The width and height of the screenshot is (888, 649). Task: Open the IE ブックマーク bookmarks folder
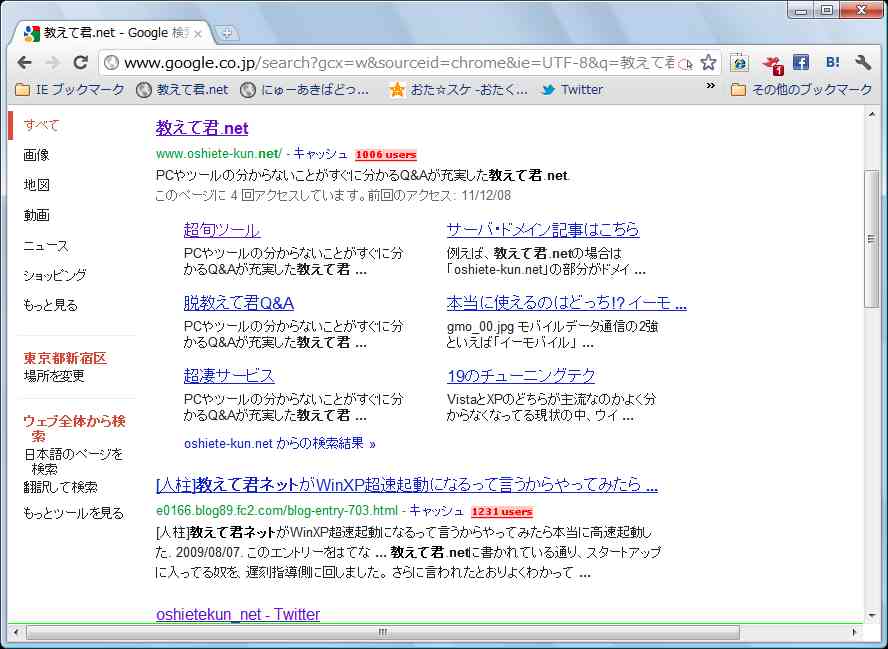69,89
